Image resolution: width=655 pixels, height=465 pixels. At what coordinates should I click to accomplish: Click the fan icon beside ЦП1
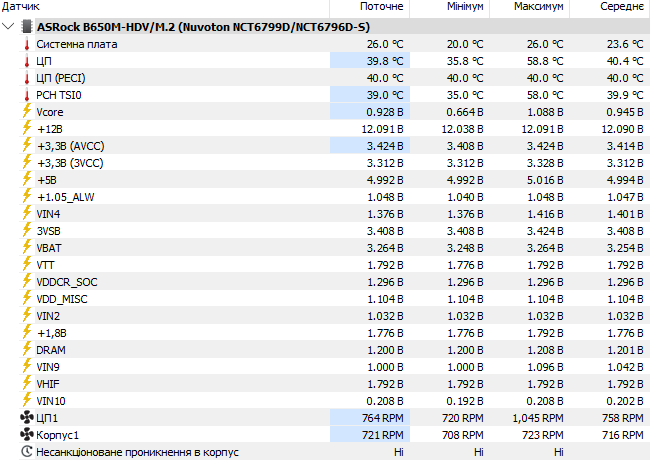pyautogui.click(x=27, y=417)
